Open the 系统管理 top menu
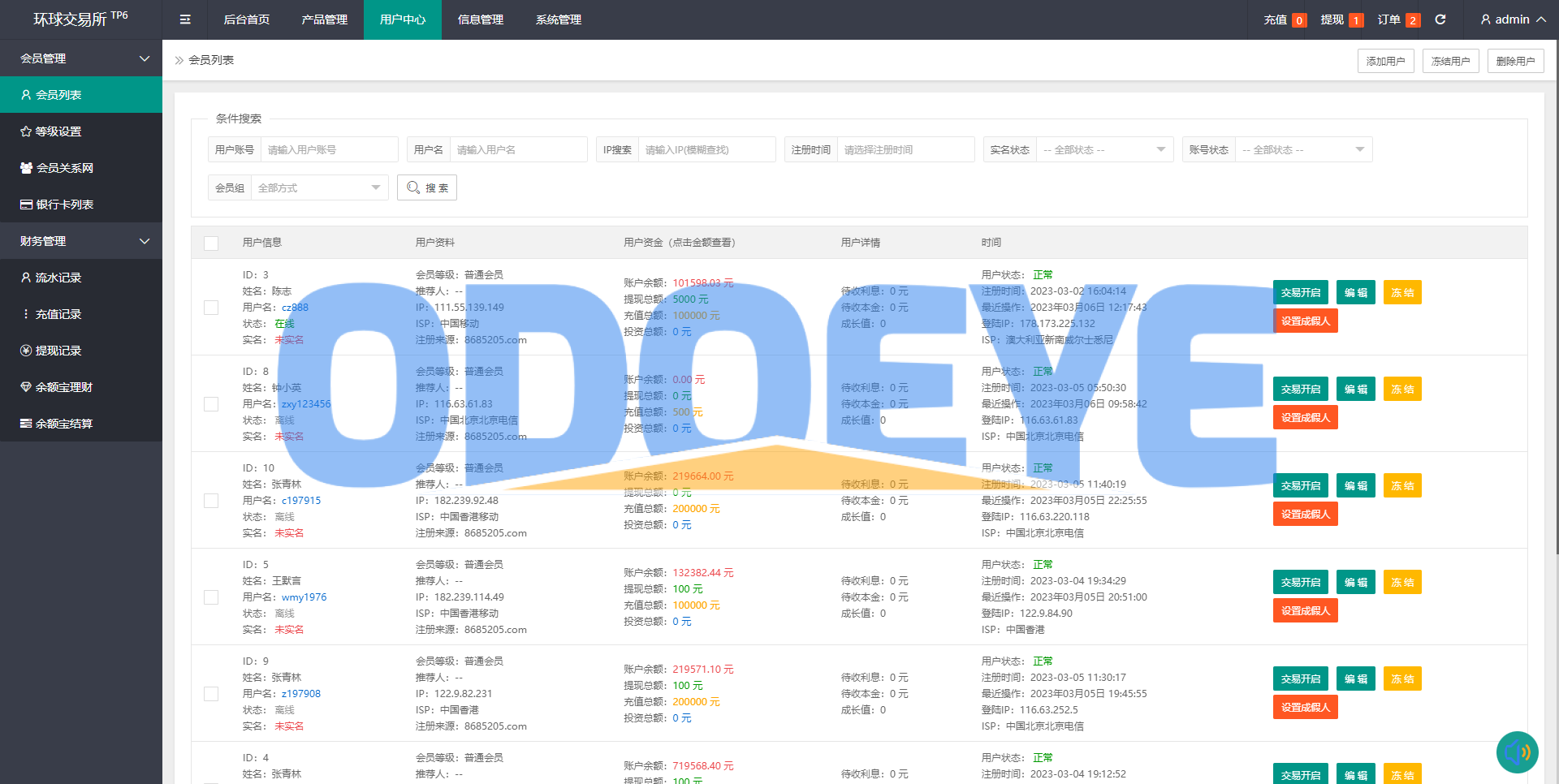The height and width of the screenshot is (784, 1559). (x=559, y=19)
